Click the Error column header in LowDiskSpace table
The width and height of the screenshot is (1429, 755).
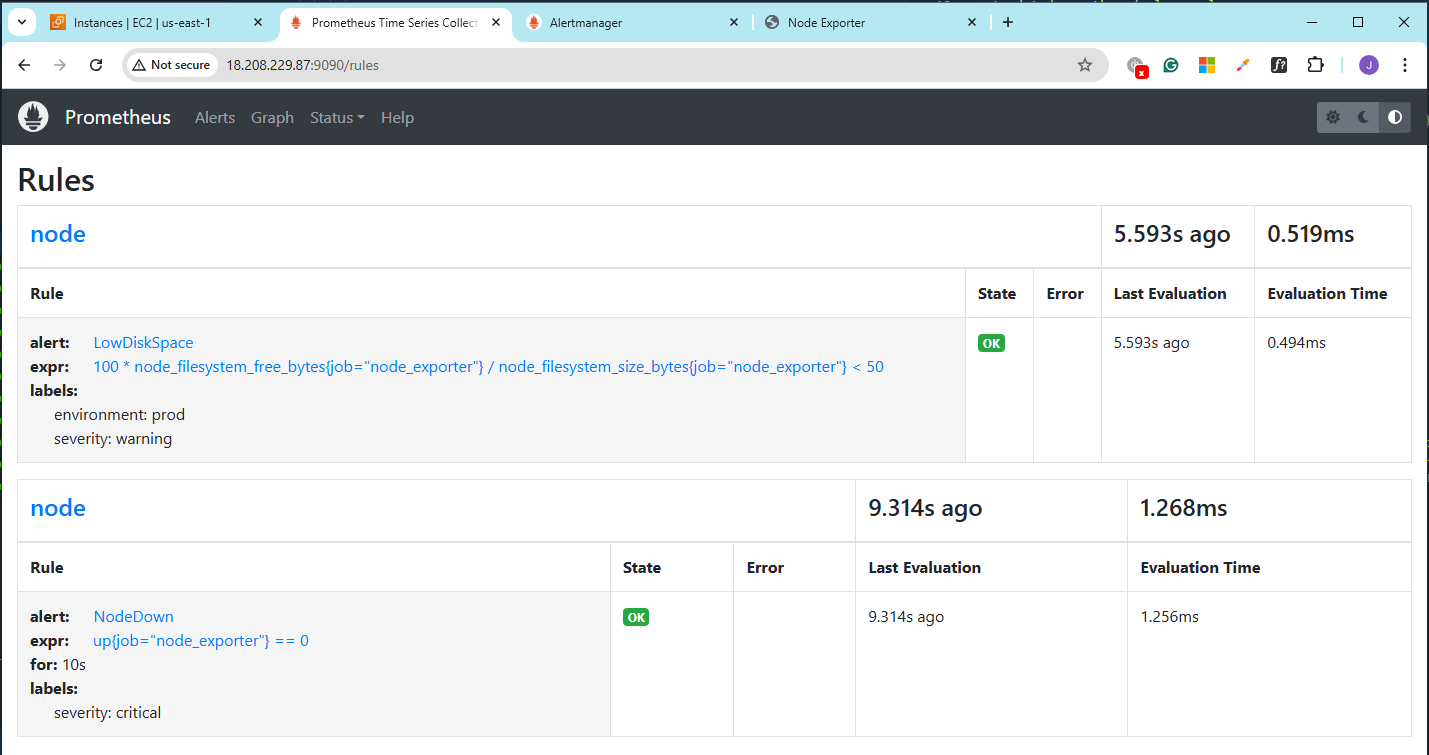click(1065, 294)
